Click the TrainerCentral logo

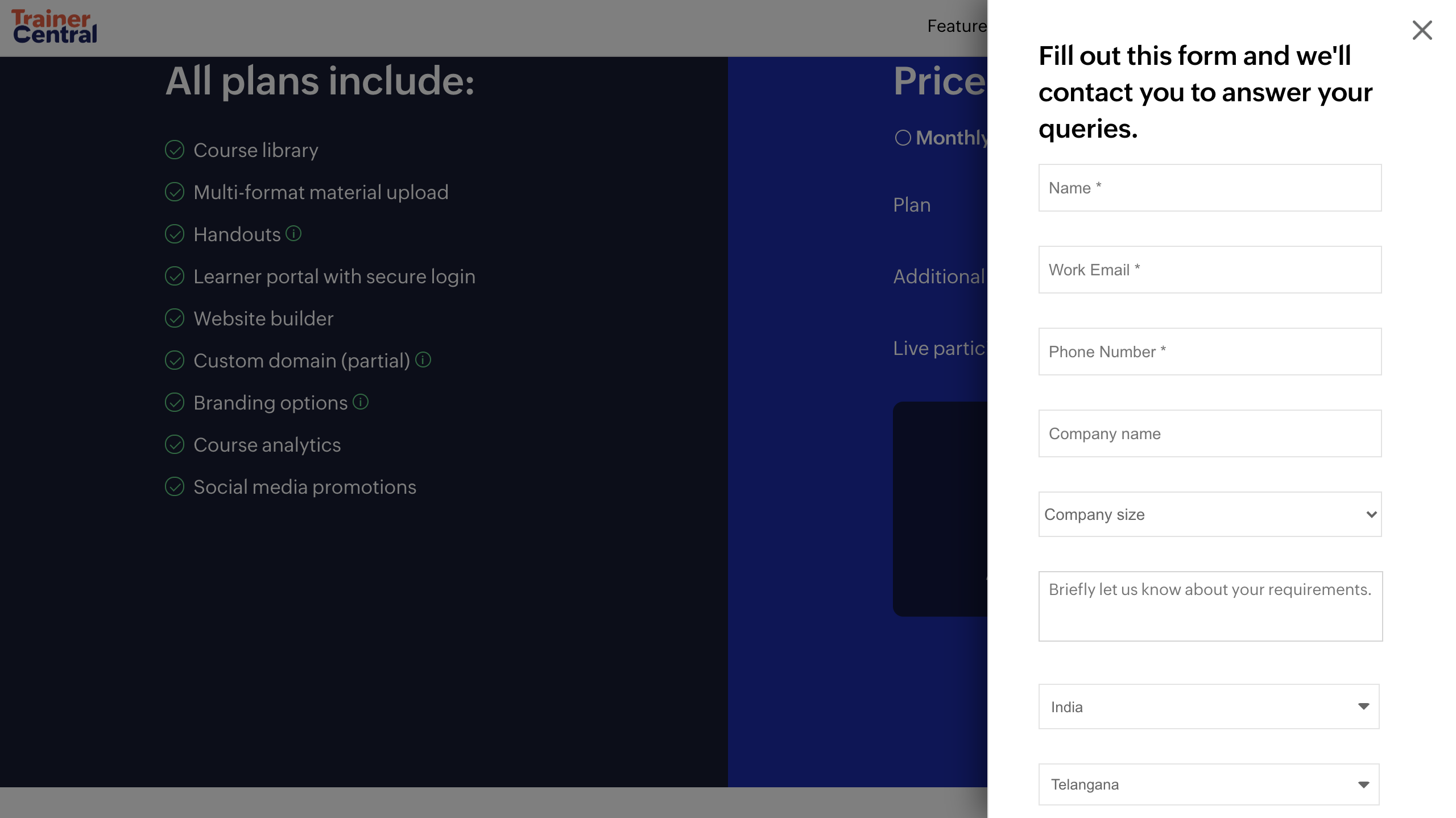(x=55, y=27)
